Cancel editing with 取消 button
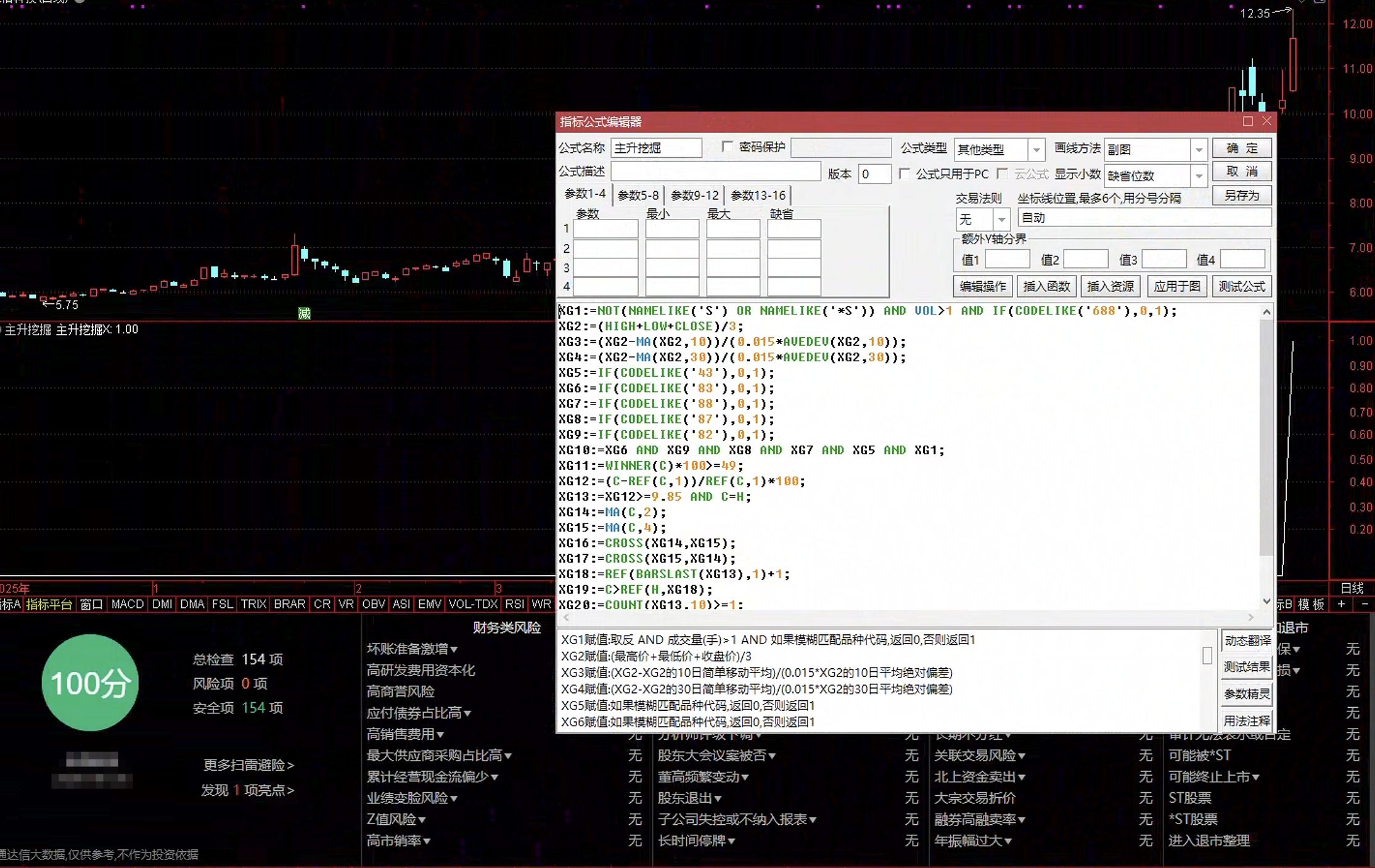 [x=1241, y=171]
